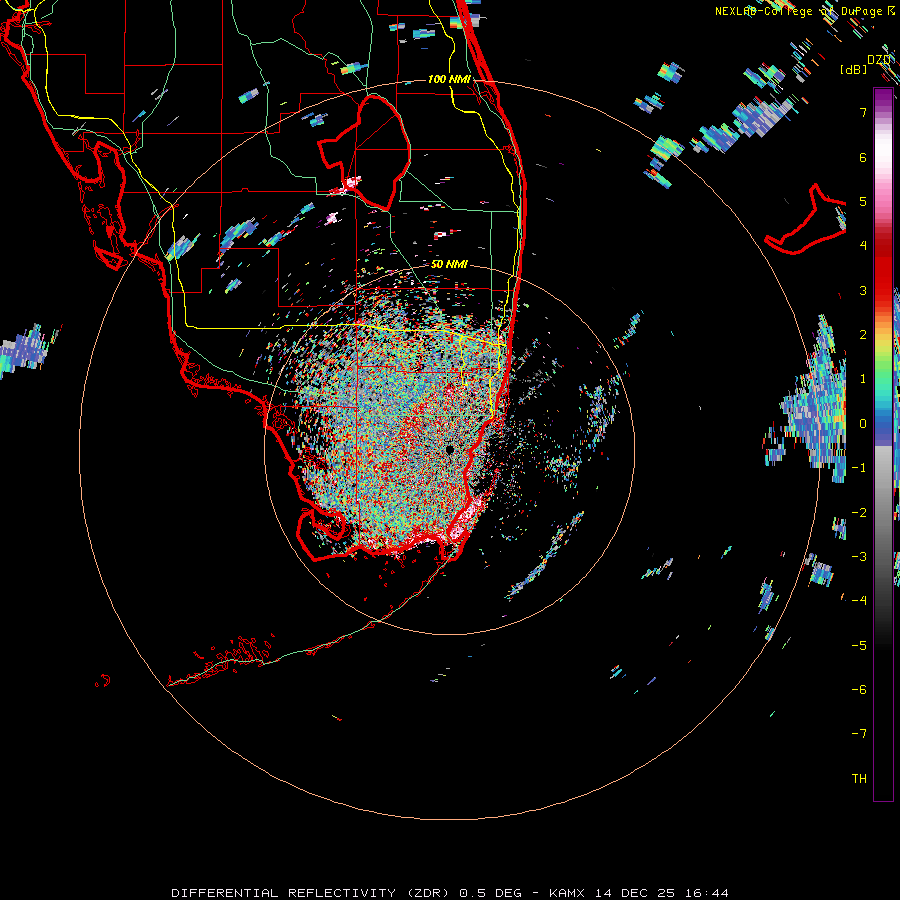Select the 1 value on the scale
Image resolution: width=900 pixels, height=900 pixels.
click(x=863, y=379)
